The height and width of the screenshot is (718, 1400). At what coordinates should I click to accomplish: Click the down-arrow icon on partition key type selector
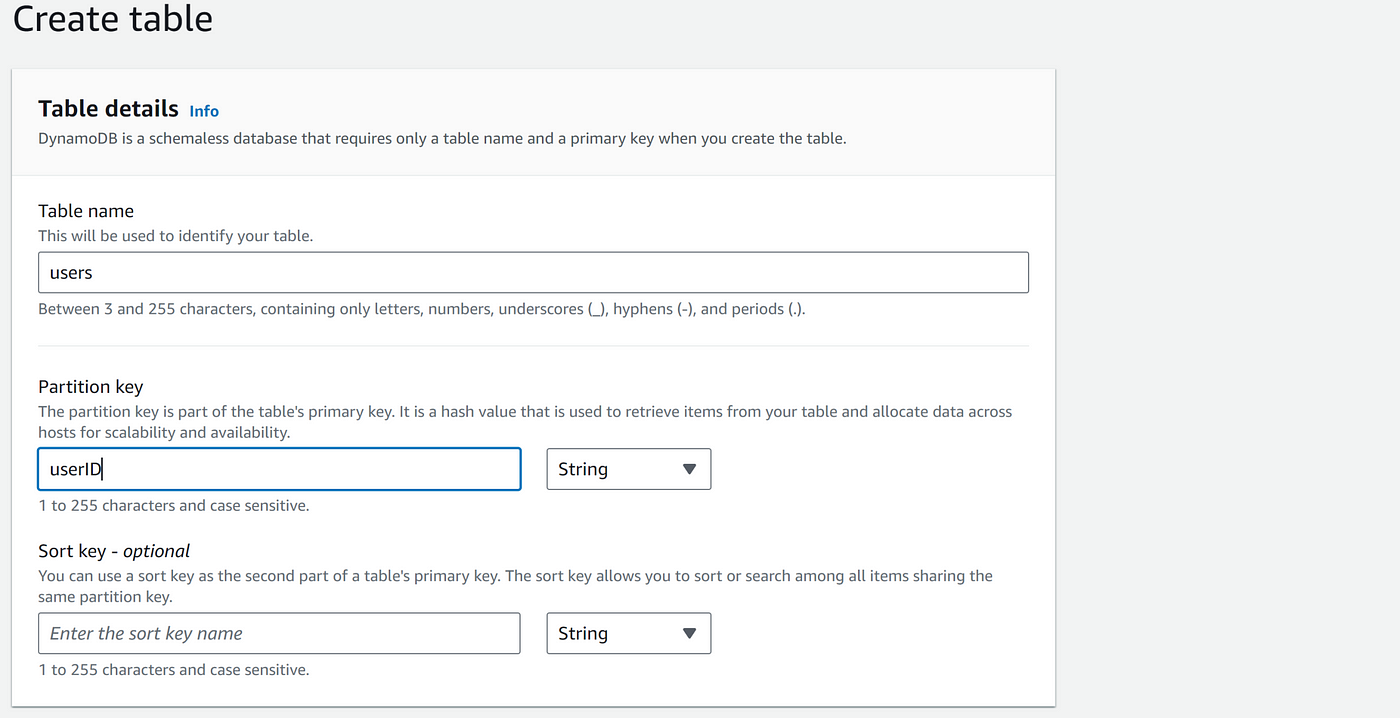(689, 468)
